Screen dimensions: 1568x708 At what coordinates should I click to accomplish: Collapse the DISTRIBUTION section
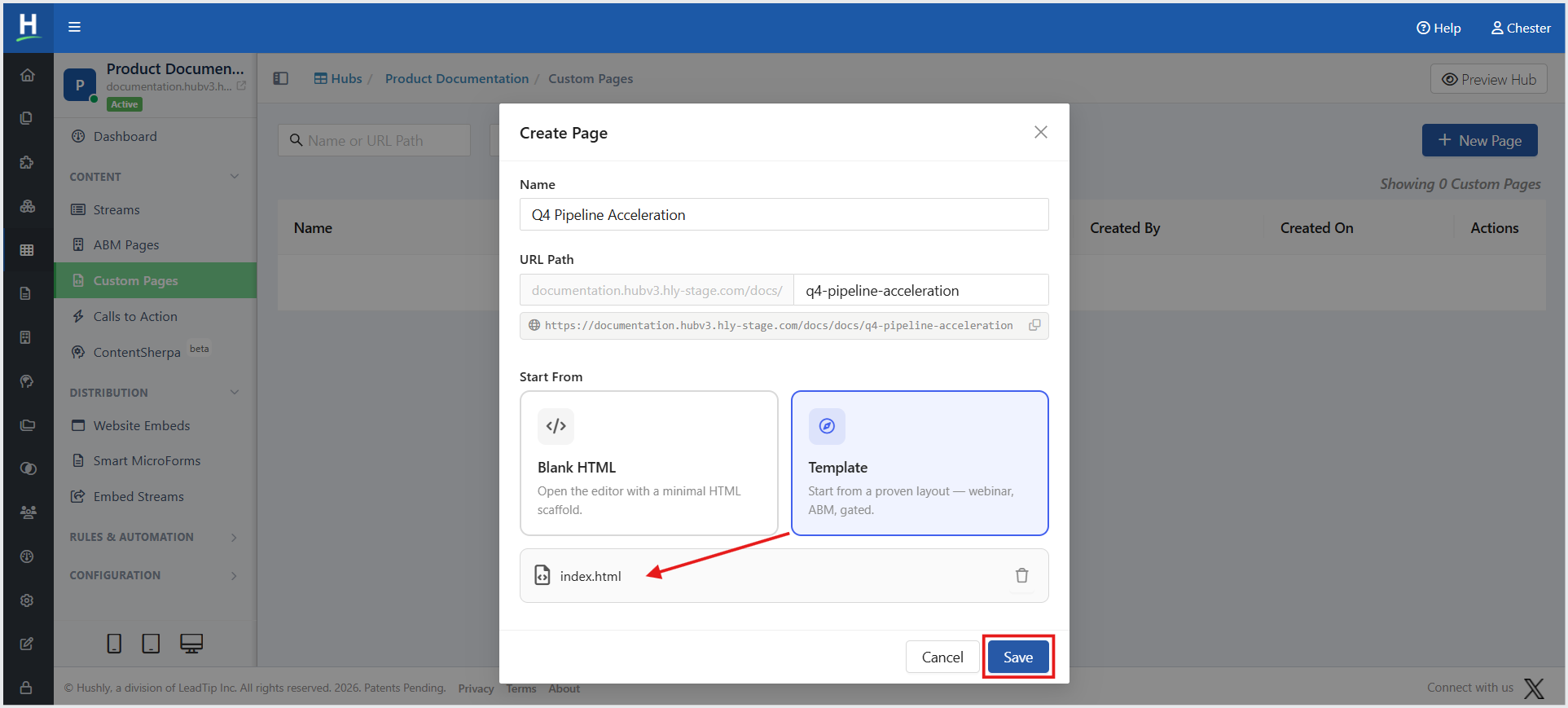coord(235,393)
